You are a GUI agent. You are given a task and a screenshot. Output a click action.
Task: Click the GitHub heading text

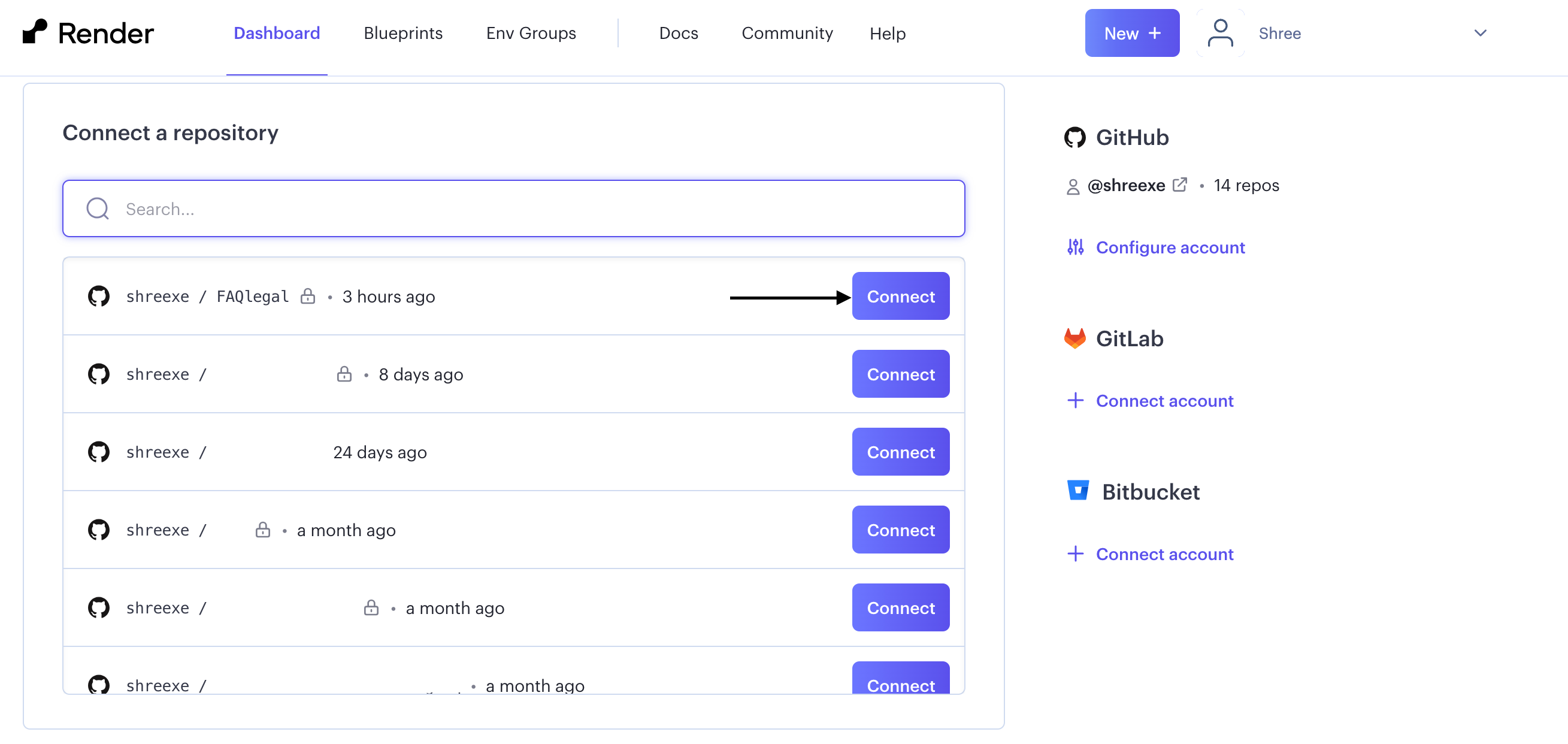pos(1132,138)
